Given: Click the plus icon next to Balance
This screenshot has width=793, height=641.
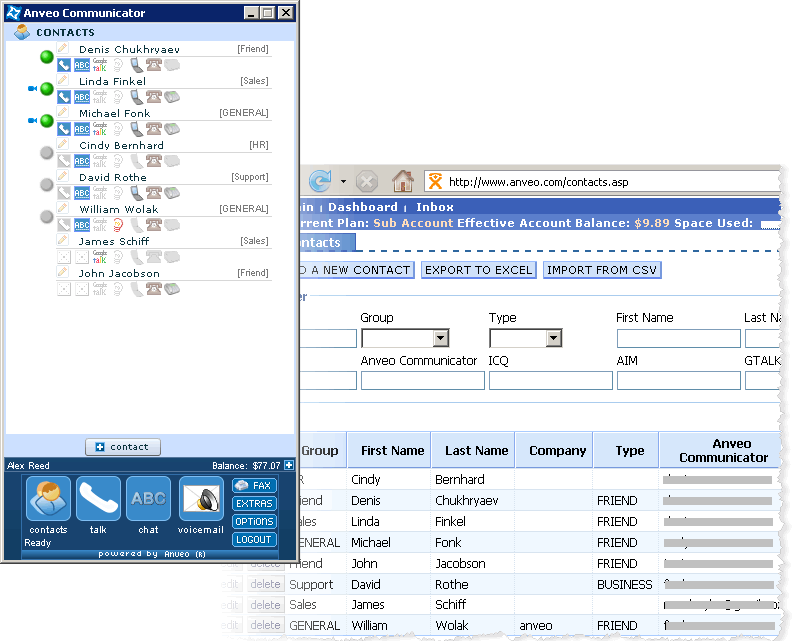Looking at the screenshot, I should pyautogui.click(x=289, y=465).
